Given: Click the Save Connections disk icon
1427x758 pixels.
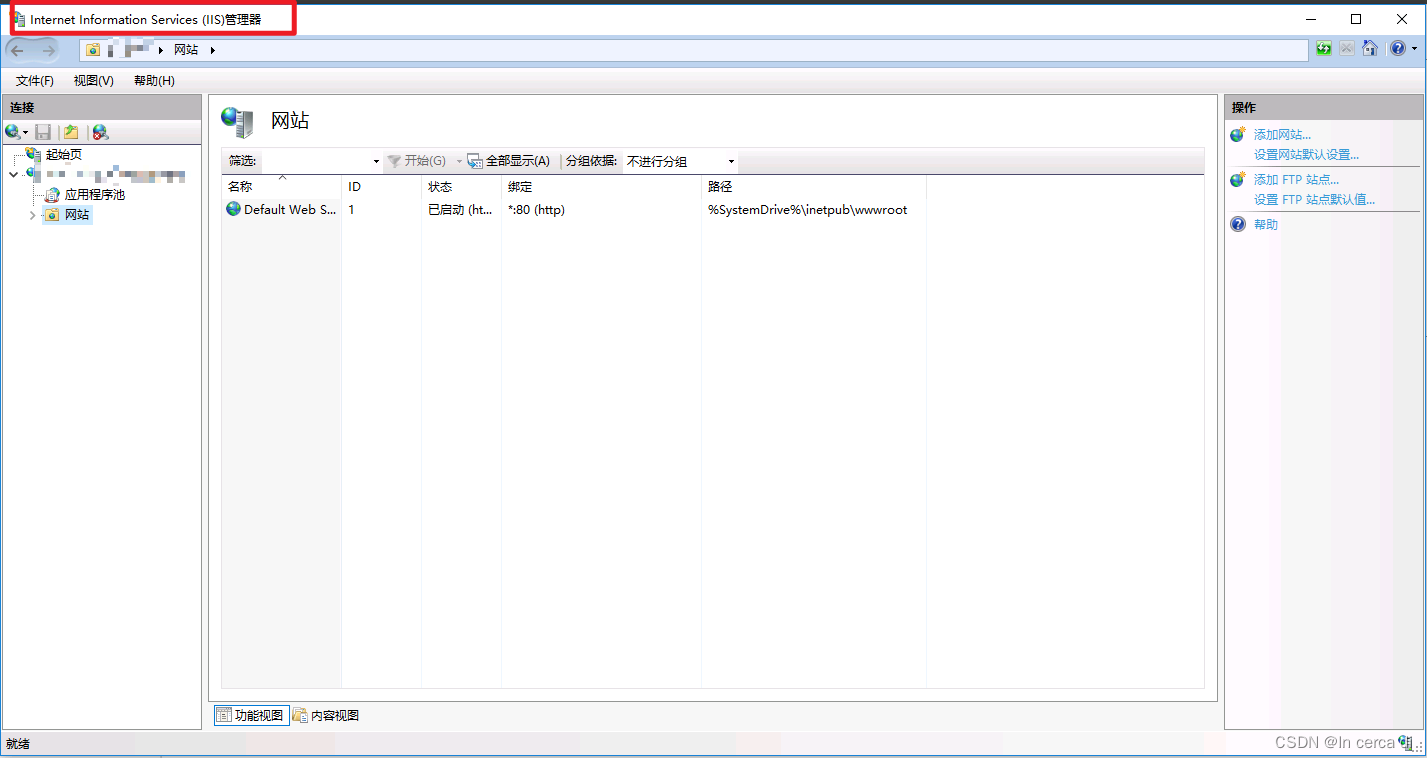Looking at the screenshot, I should tap(42, 131).
